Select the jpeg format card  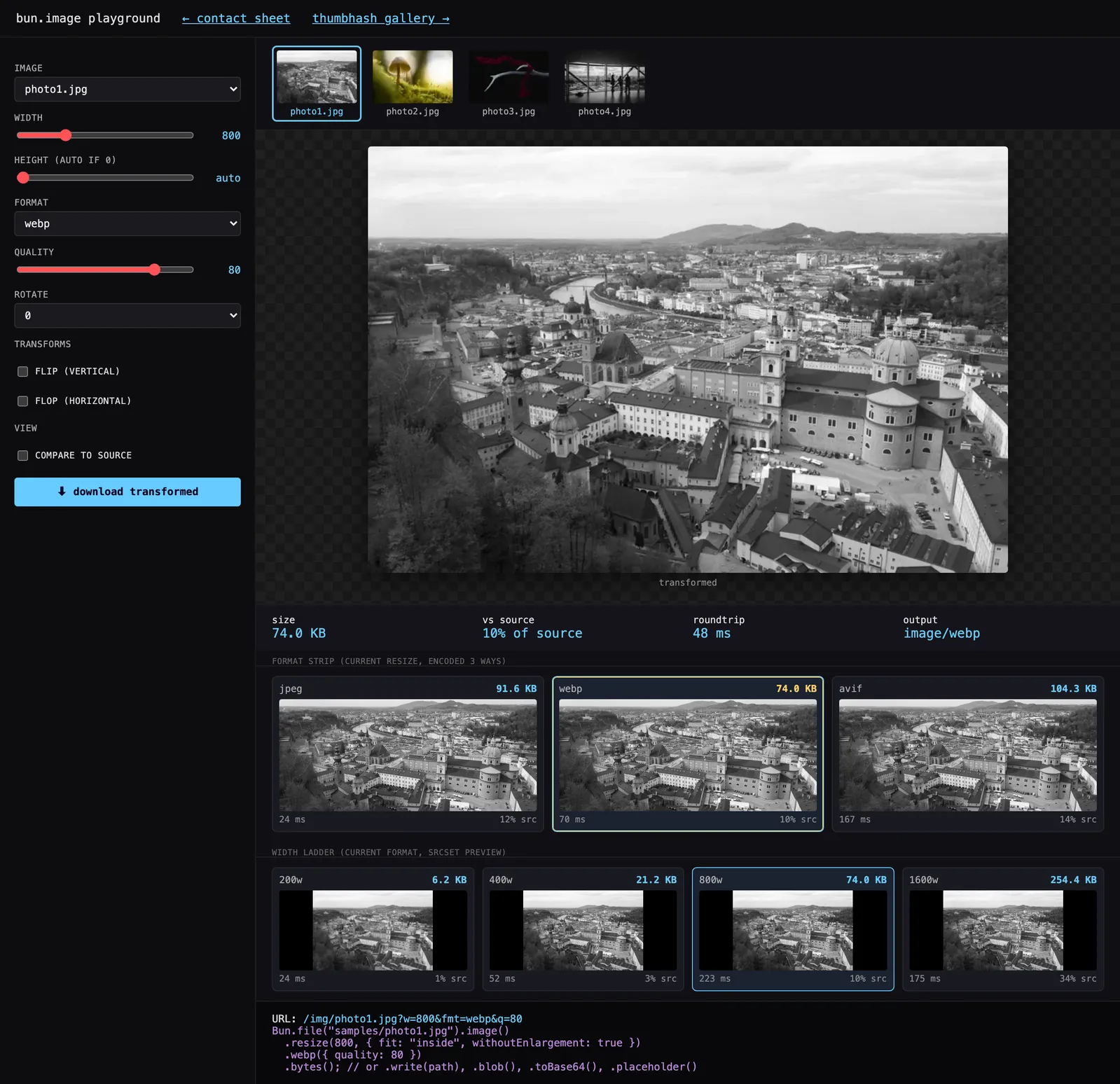click(408, 754)
